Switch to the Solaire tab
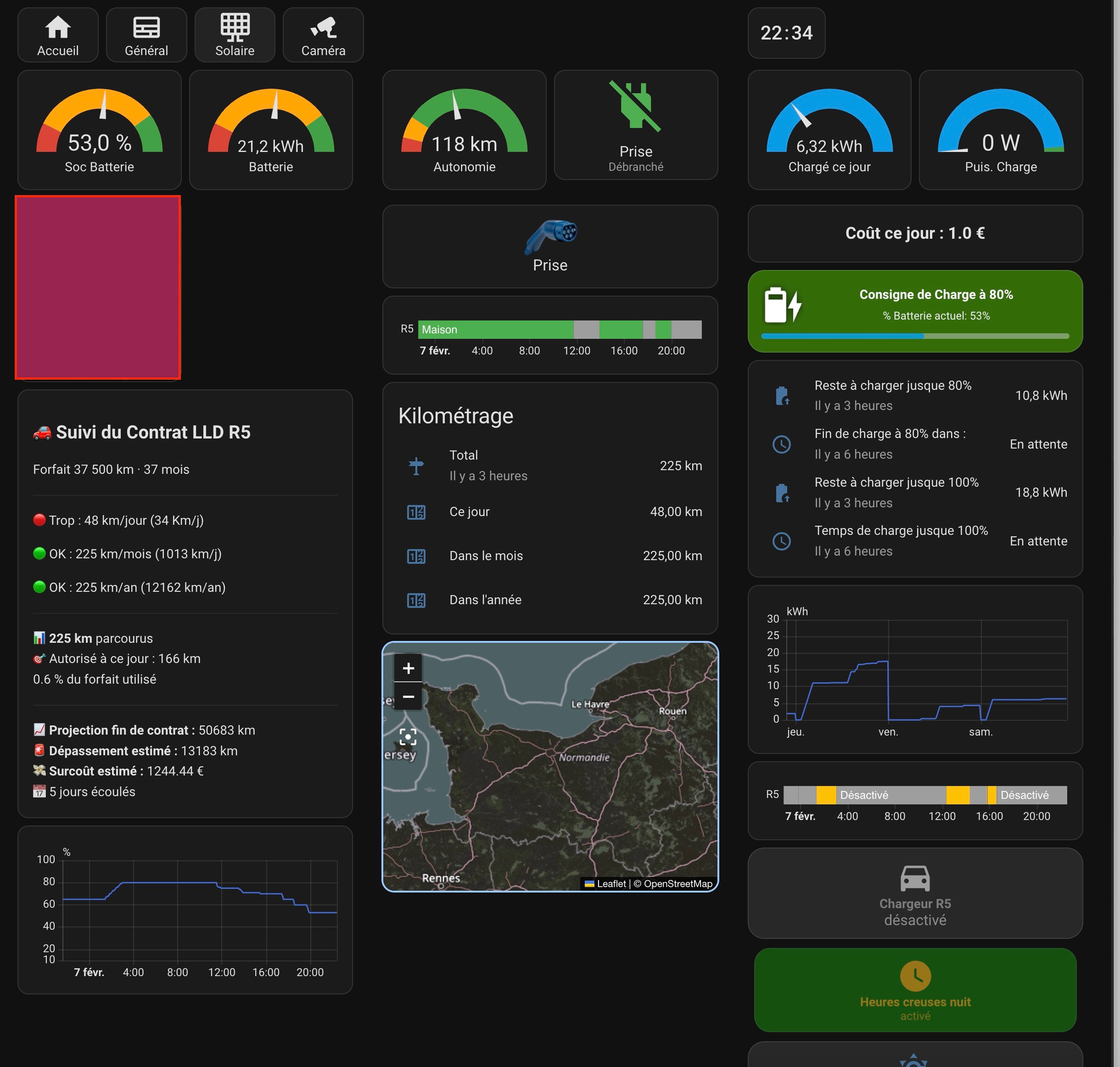This screenshot has width=1120, height=1067. [x=235, y=35]
